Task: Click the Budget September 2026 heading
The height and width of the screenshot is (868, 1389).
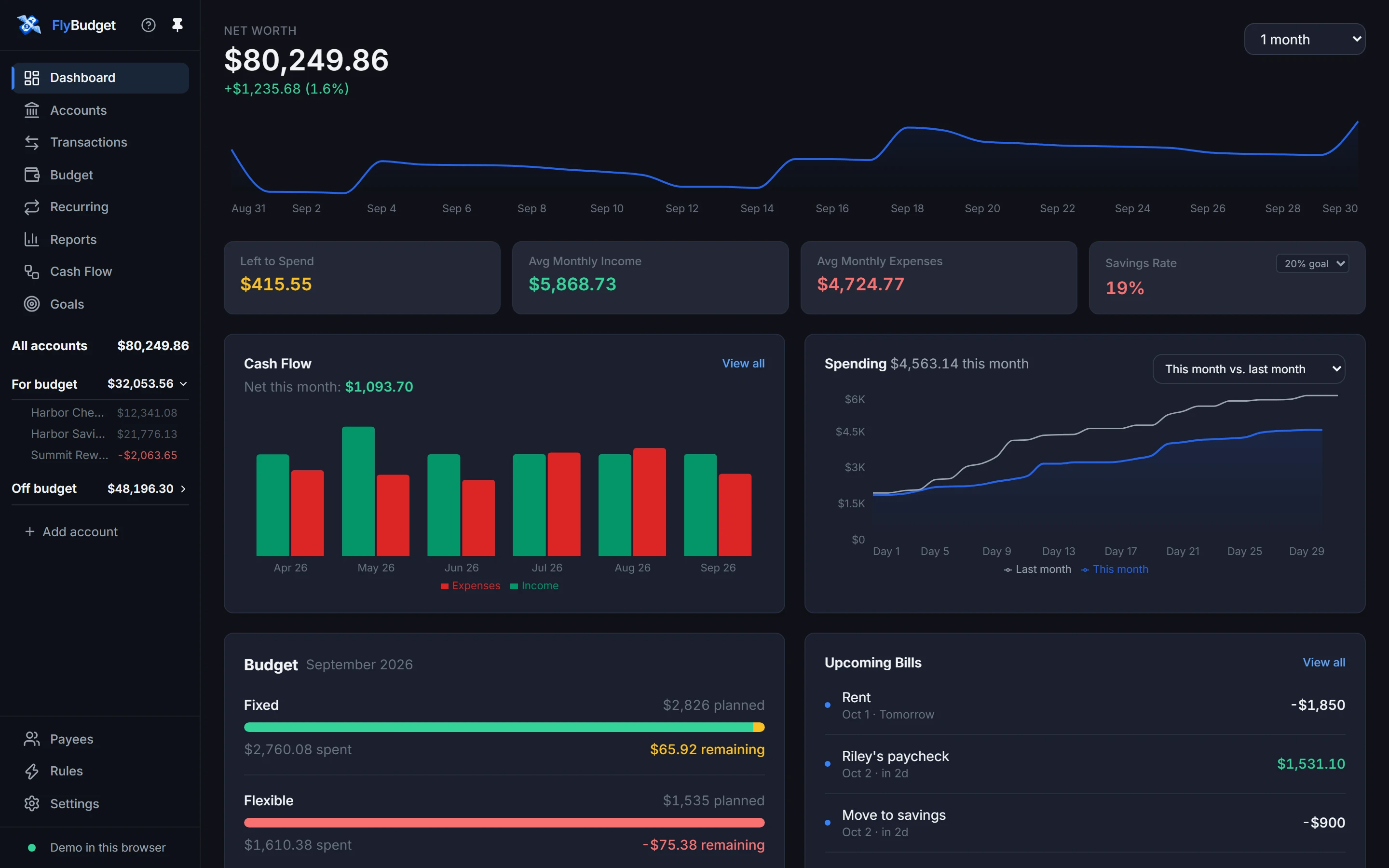Action: coord(328,664)
